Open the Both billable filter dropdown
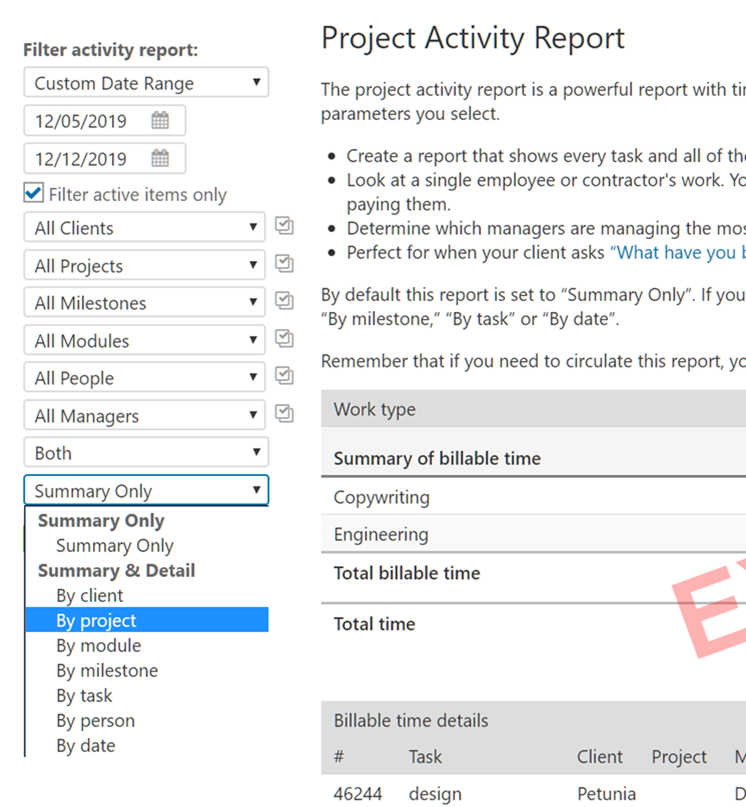The width and height of the screenshot is (746, 807). [x=146, y=453]
